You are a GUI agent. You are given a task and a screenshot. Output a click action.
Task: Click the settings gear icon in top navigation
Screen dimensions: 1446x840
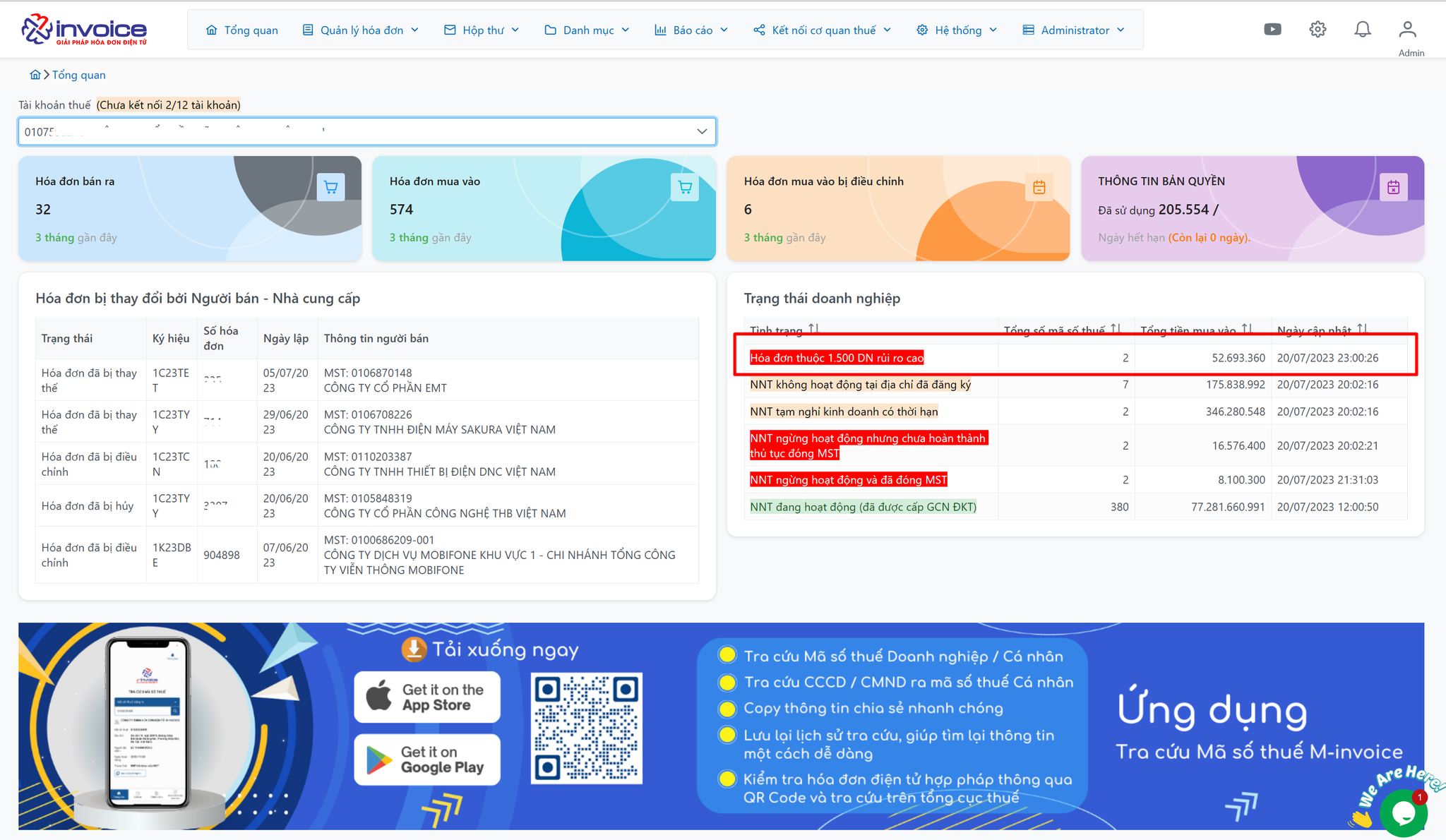(x=1318, y=29)
